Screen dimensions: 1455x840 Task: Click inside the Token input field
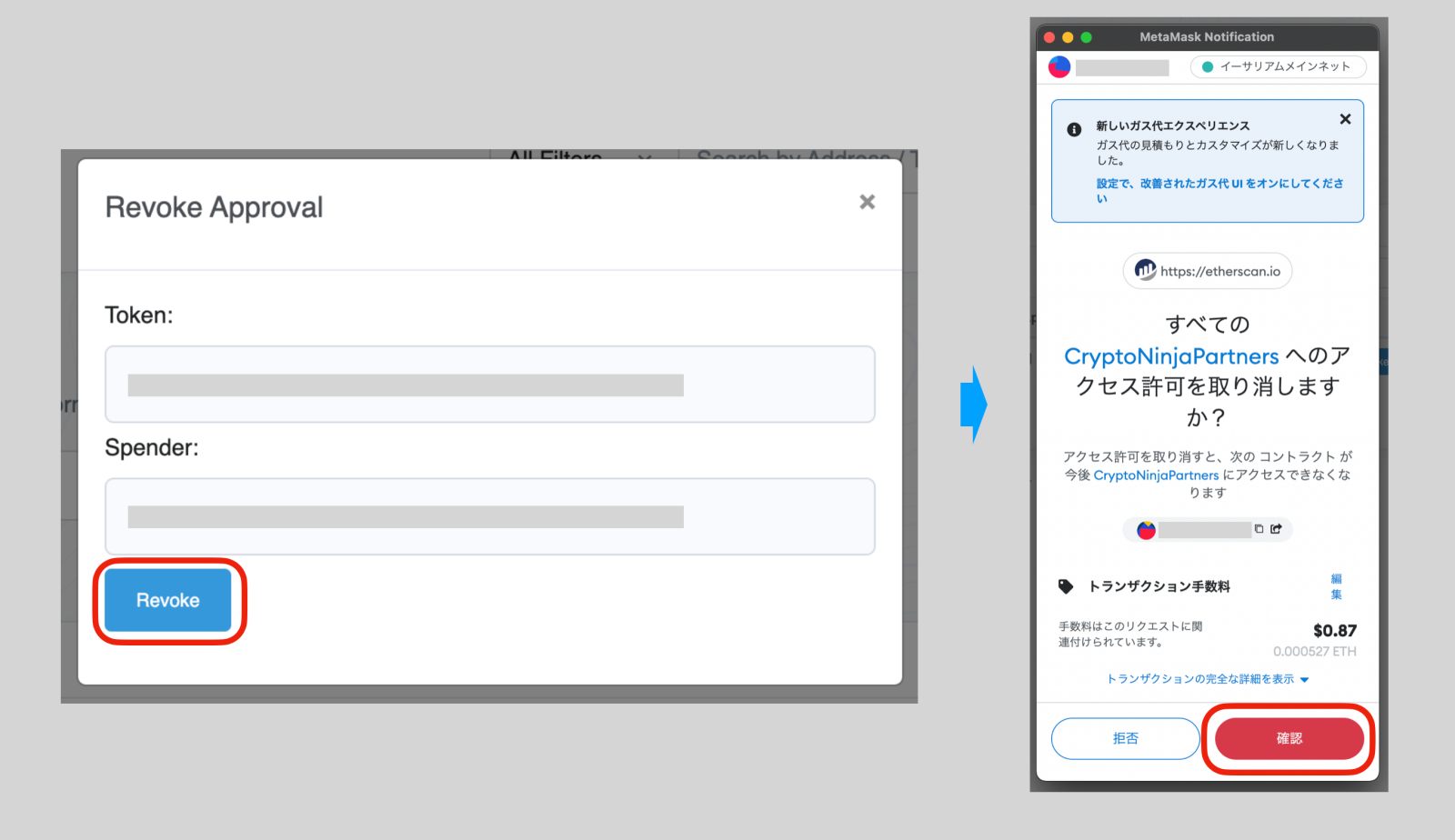pos(491,384)
